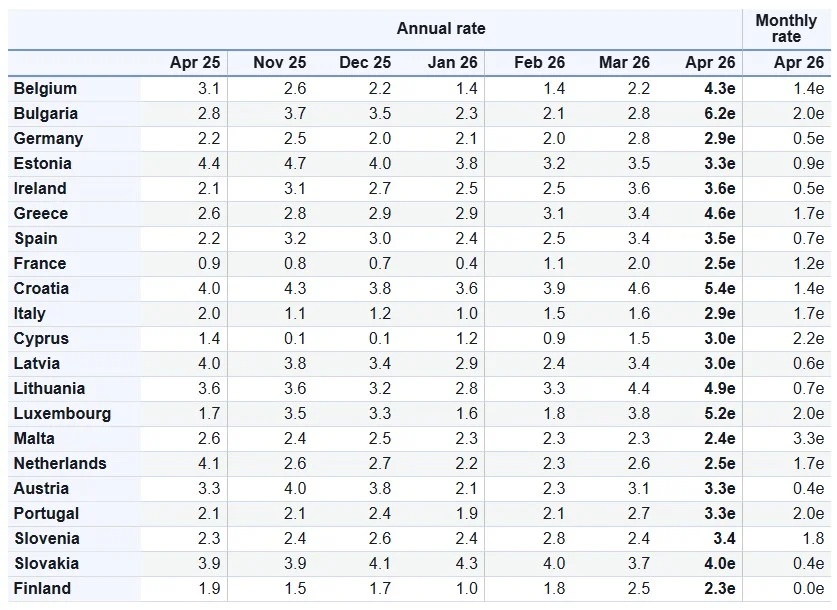837x610 pixels.
Task: Select Finland's 0.0e monthly rate cell
Action: [x=808, y=589]
